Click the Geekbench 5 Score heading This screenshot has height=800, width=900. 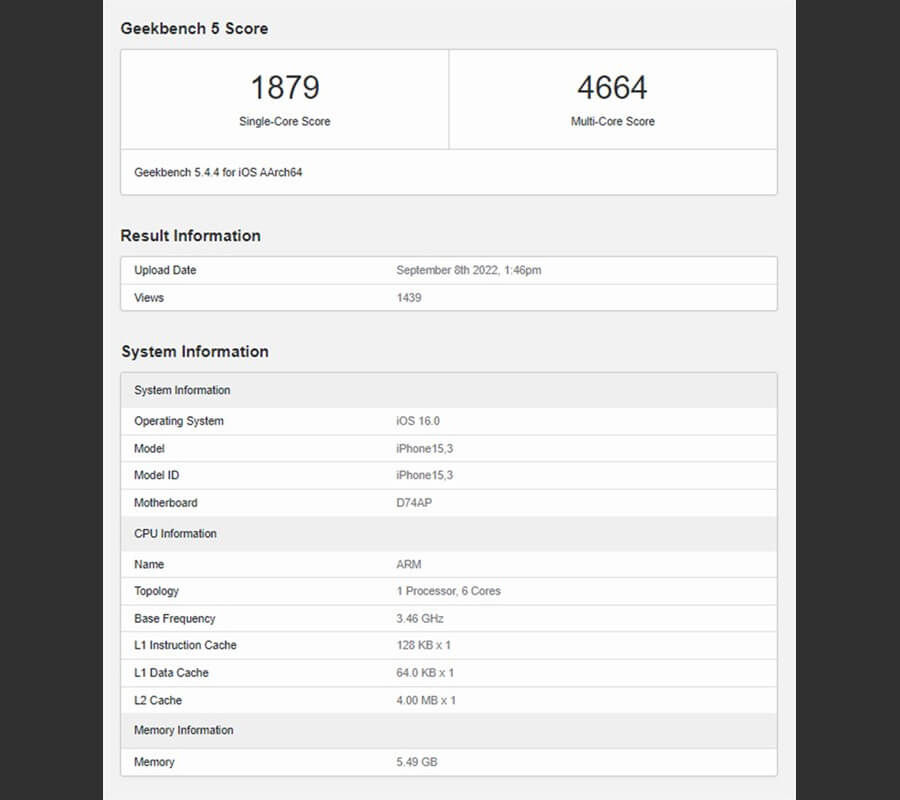194,29
